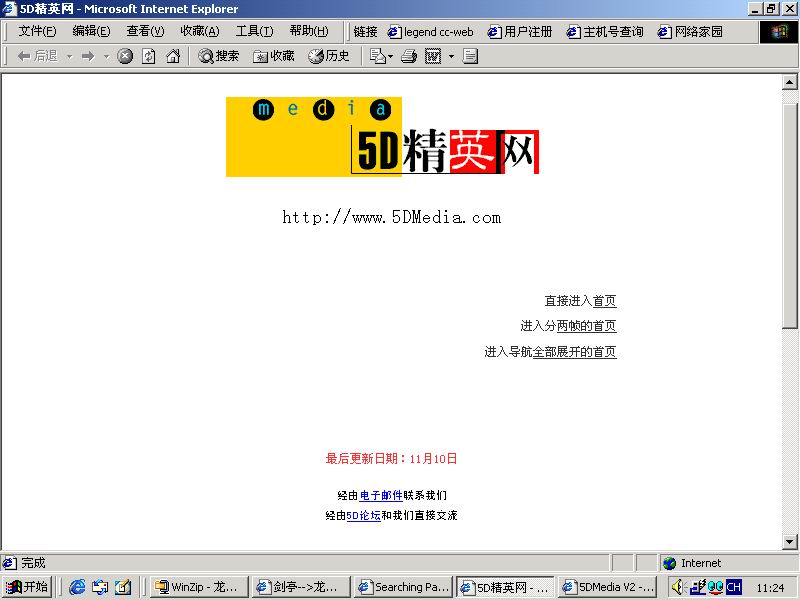The width and height of the screenshot is (800, 600).
Task: Open the Favorites (收藏) toolbar button
Action: [x=274, y=56]
